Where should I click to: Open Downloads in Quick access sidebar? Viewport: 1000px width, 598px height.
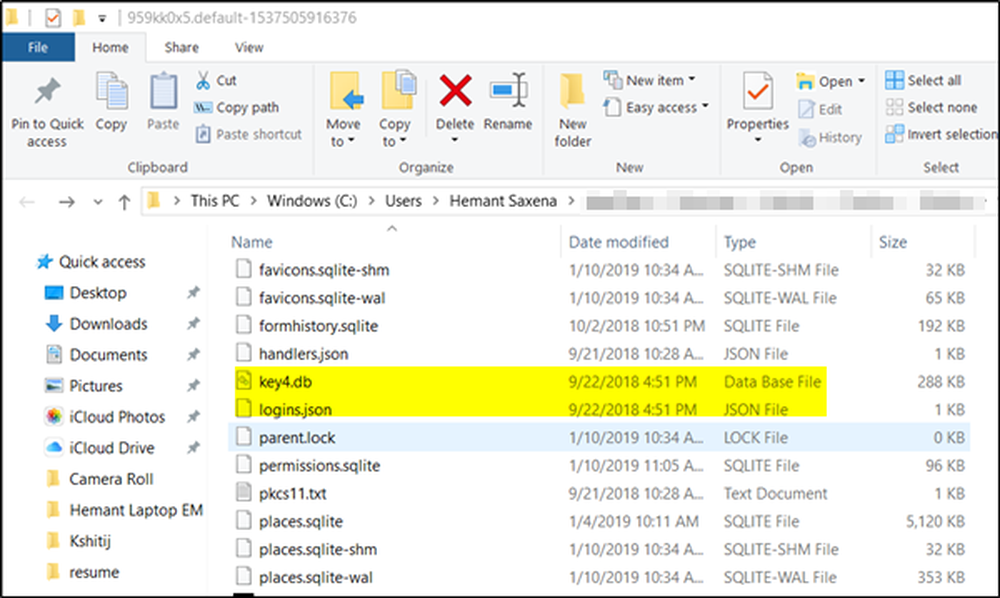pyautogui.click(x=108, y=324)
